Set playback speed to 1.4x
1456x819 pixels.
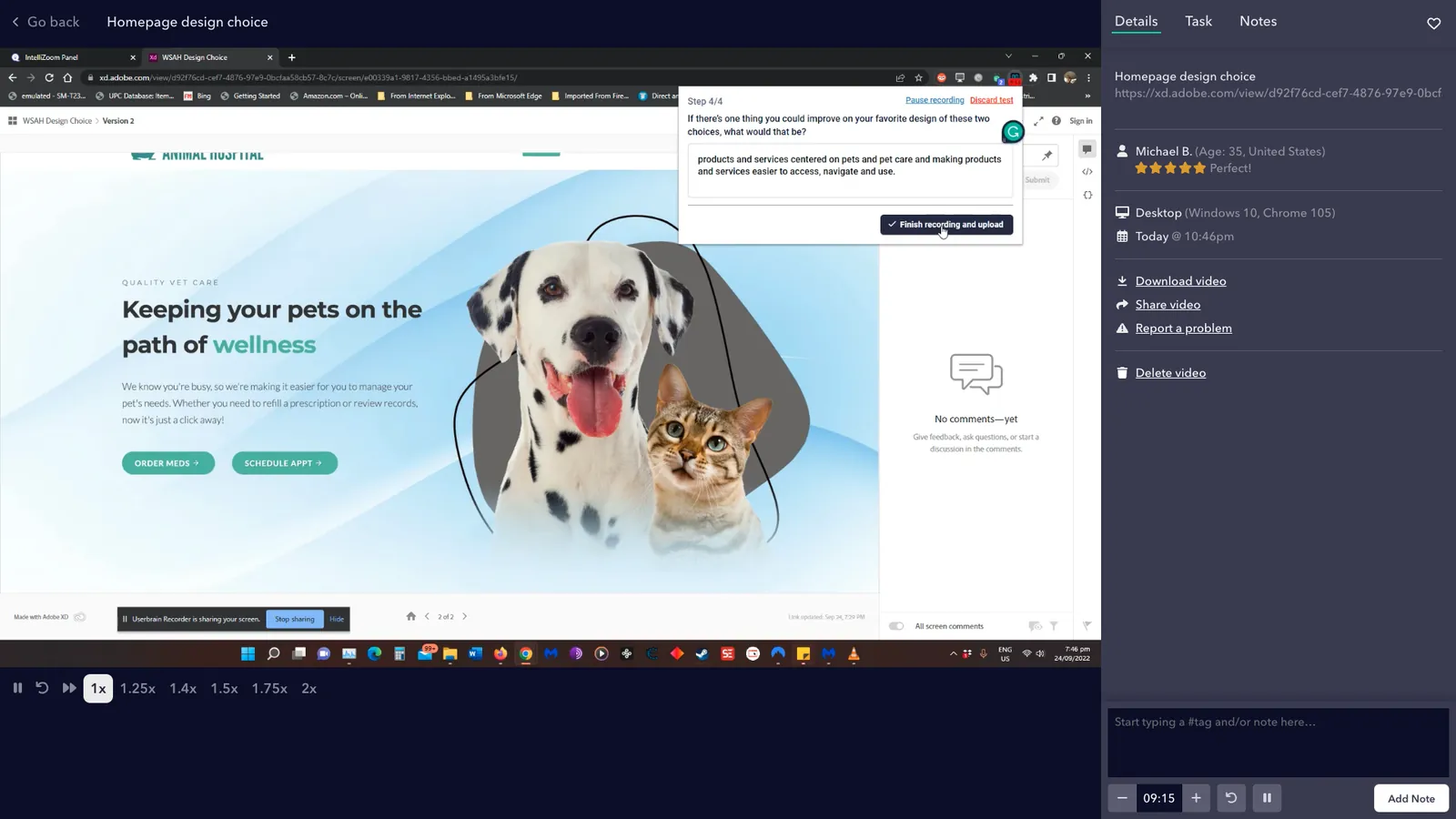tap(183, 689)
